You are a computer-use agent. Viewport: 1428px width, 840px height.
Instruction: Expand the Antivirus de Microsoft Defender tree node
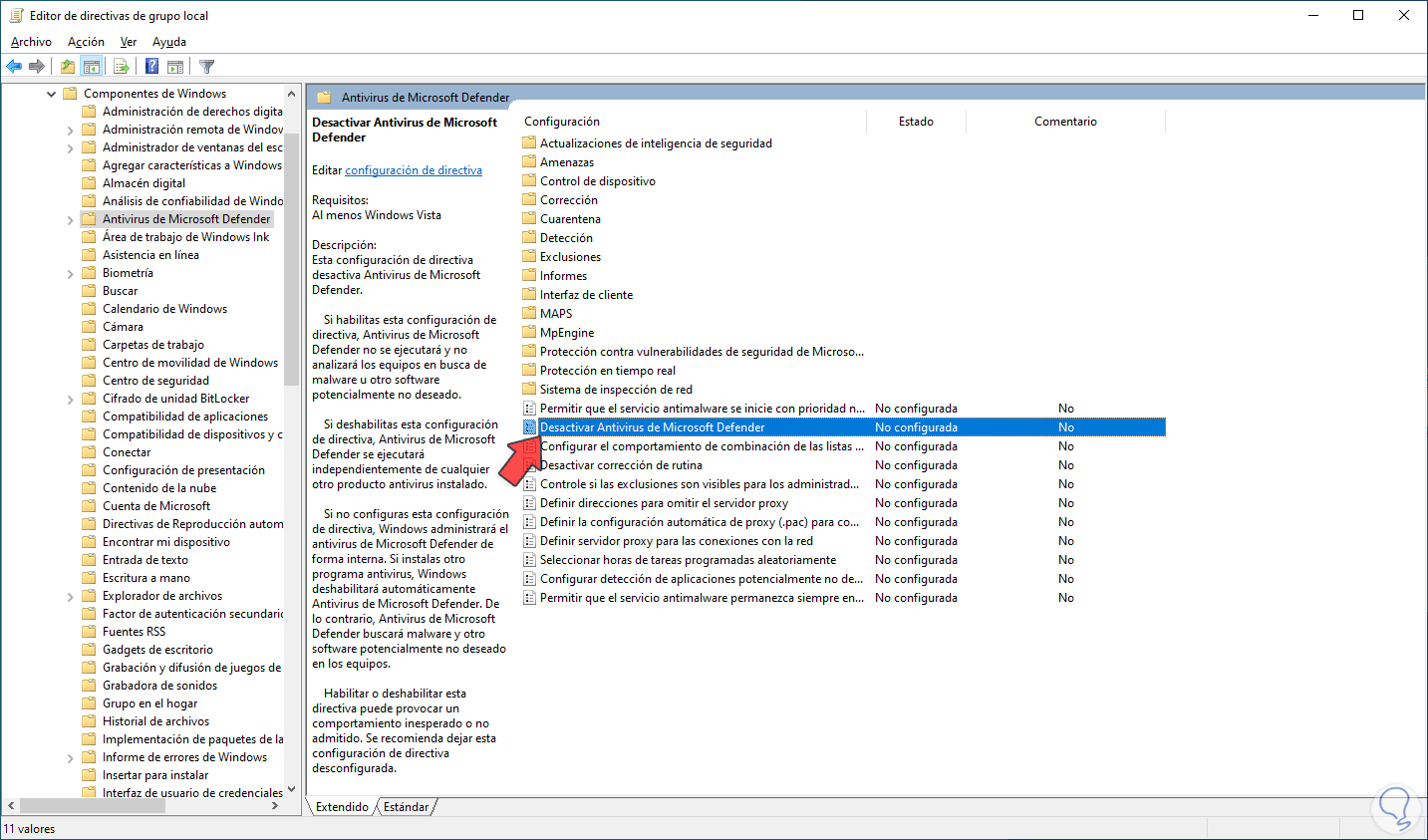pyautogui.click(x=70, y=219)
